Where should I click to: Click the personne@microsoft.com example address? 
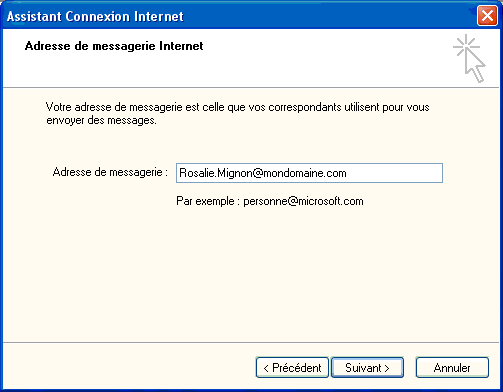[x=303, y=201]
